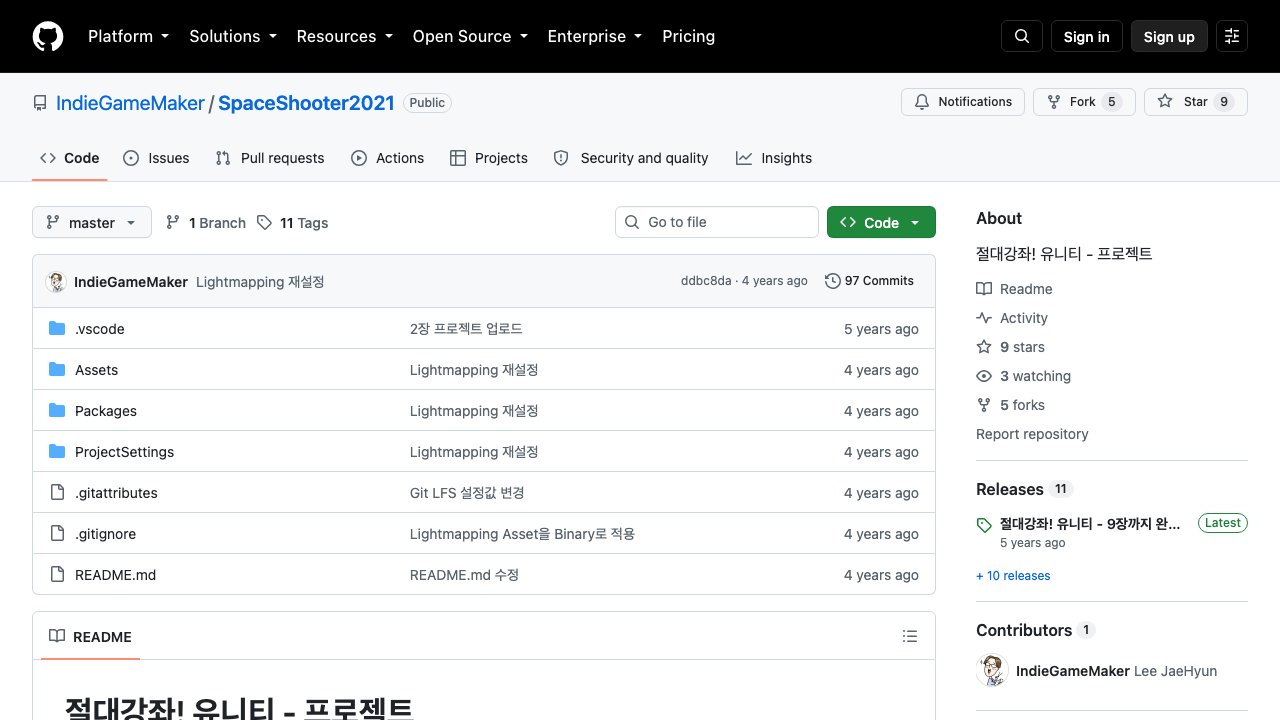Click the clock icon beside 97 Commits
Screen dimensions: 1280x720
832,281
